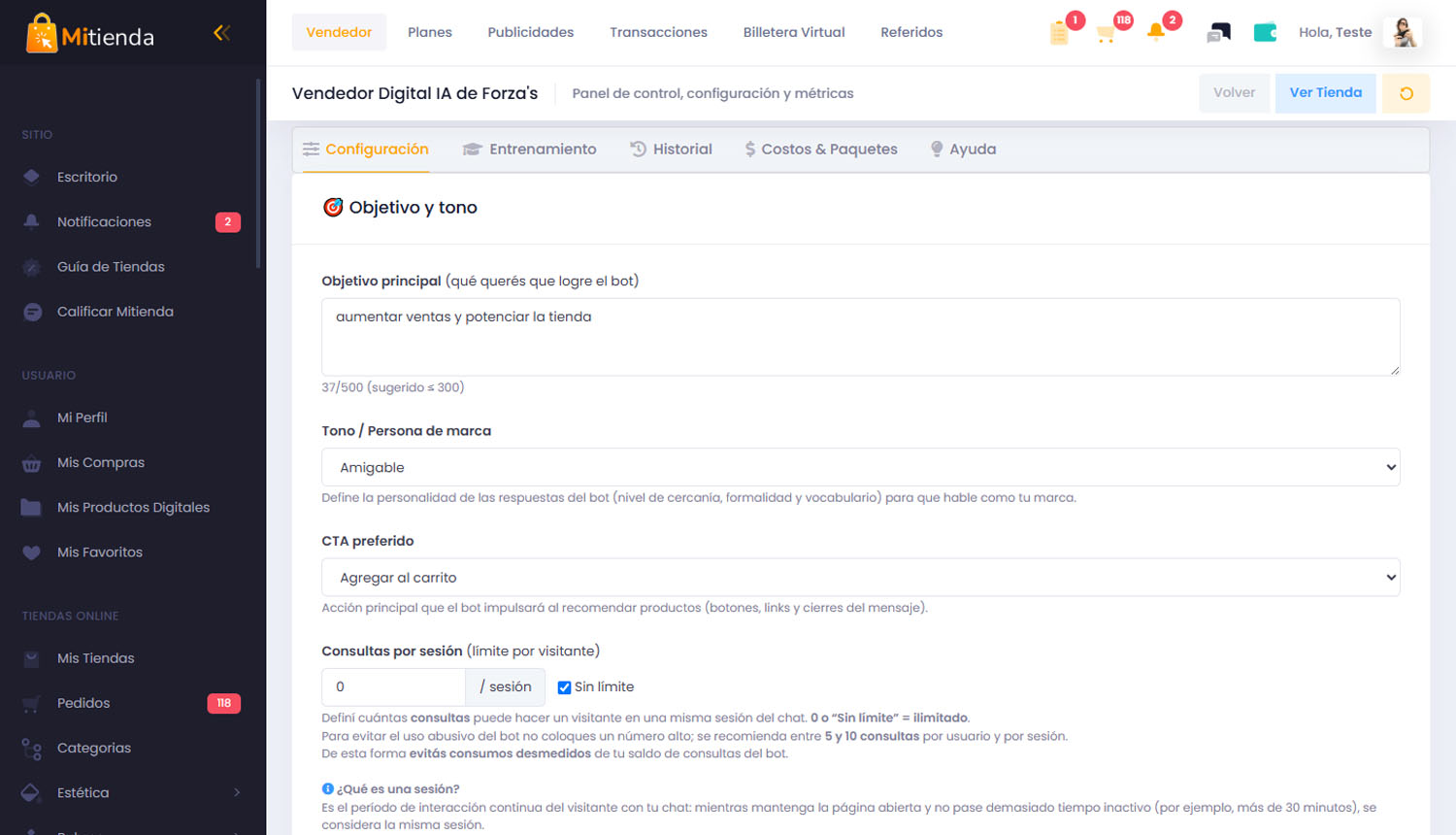Screen dimensions: 1456x835
Task: Collapse the sidebar with double-chevron icon
Action: tap(221, 33)
